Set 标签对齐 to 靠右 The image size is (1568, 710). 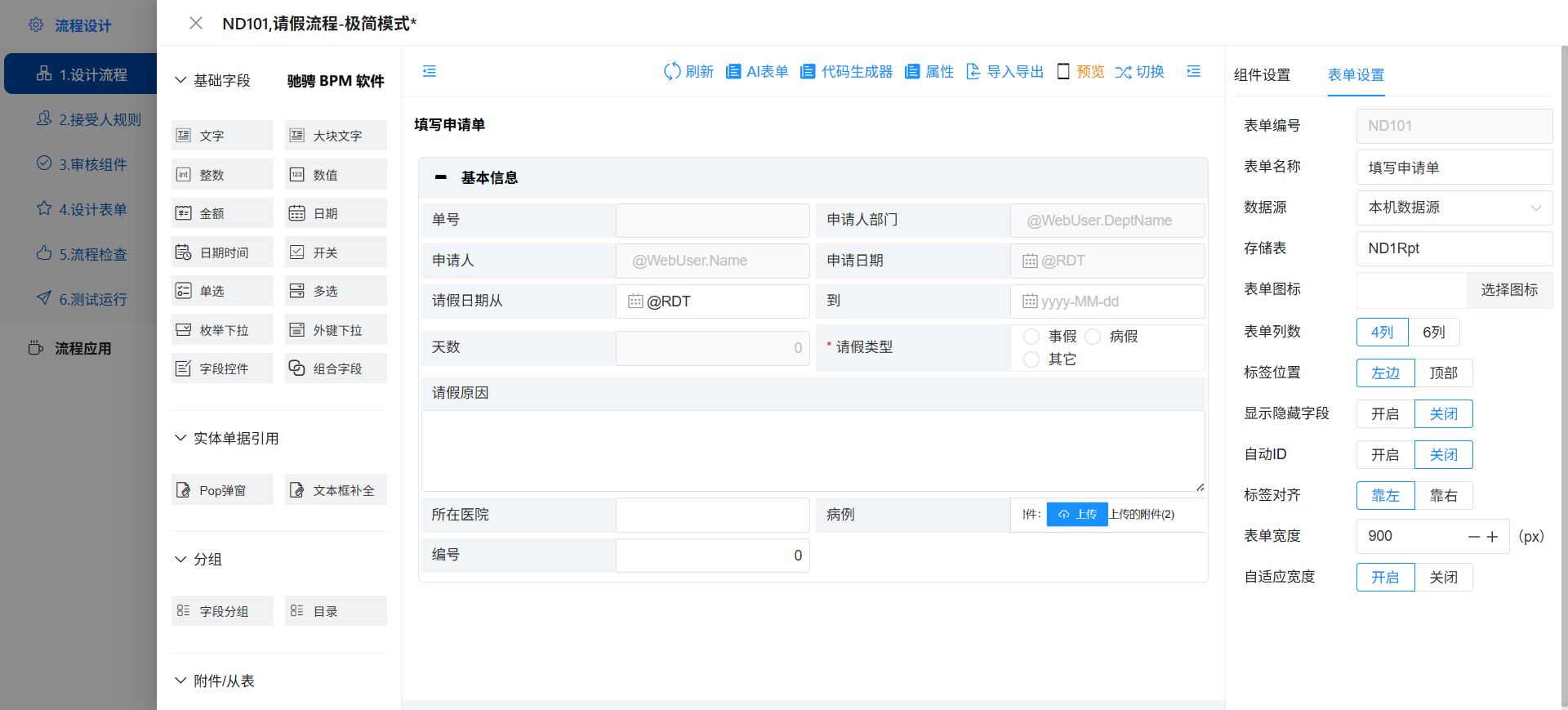tap(1444, 495)
